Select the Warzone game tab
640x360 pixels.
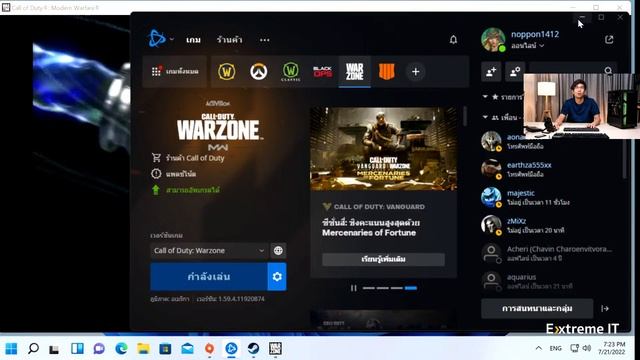354,71
